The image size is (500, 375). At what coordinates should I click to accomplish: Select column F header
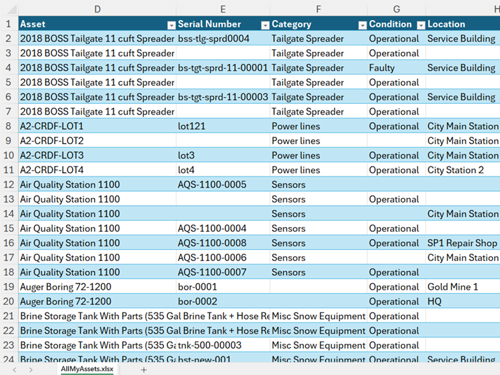click(x=318, y=9)
